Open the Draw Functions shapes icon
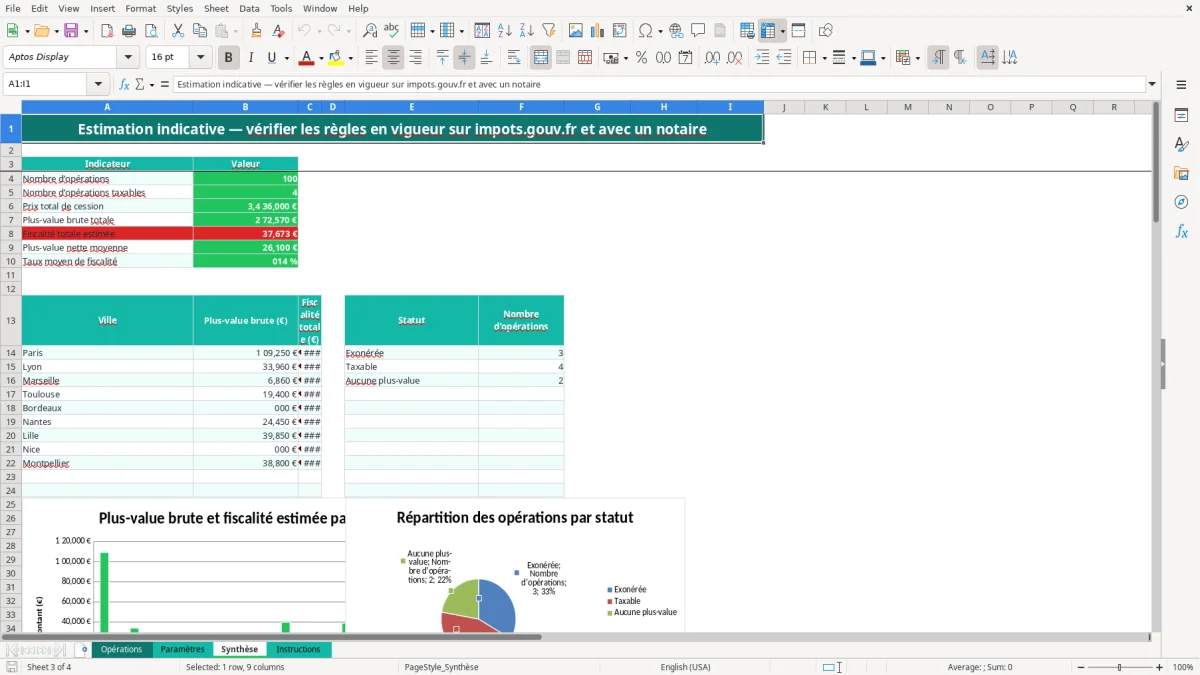Viewport: 1200px width, 675px height. [825, 31]
